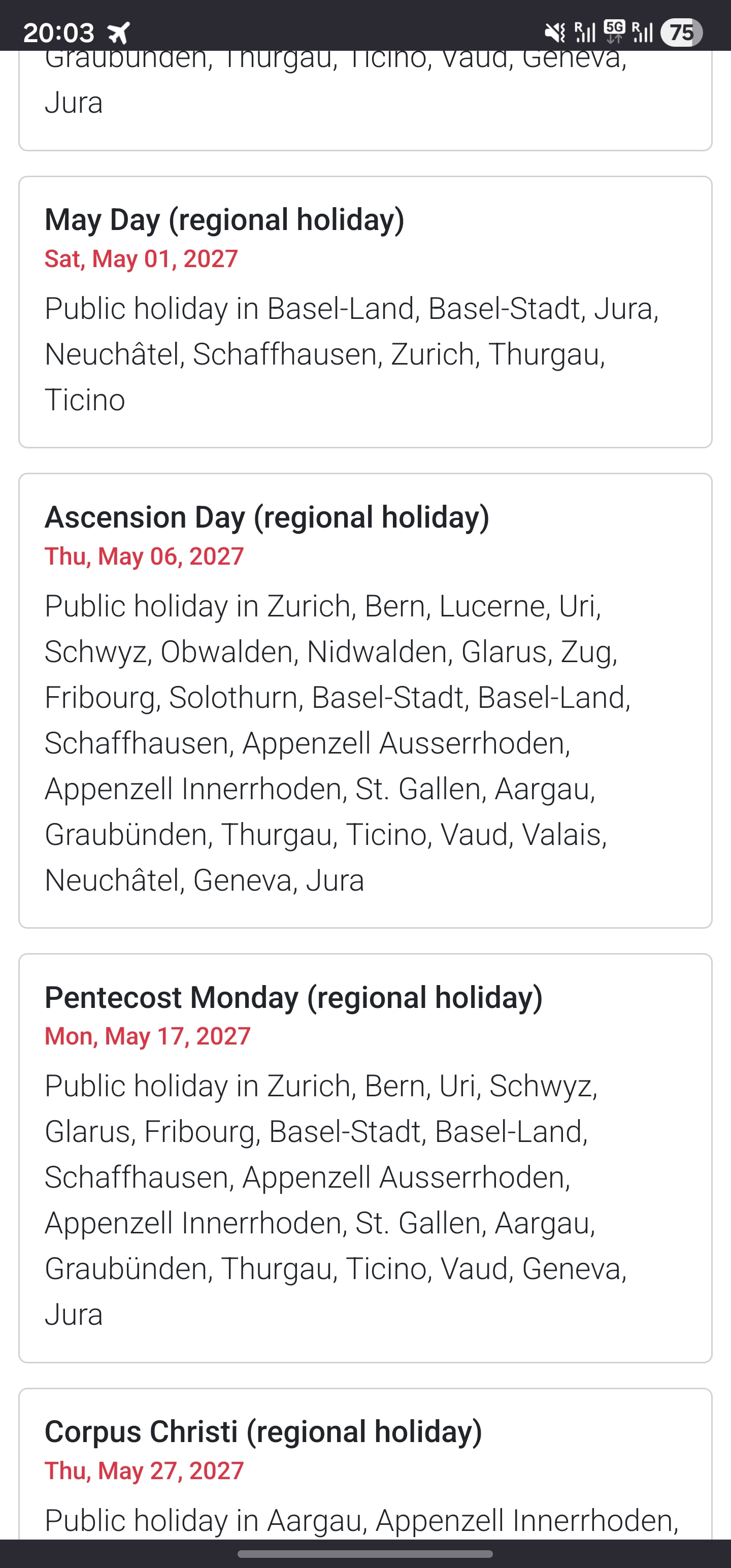Tap the May Day canton list starting Basel-Land
The width and height of the screenshot is (731, 1568).
(352, 353)
